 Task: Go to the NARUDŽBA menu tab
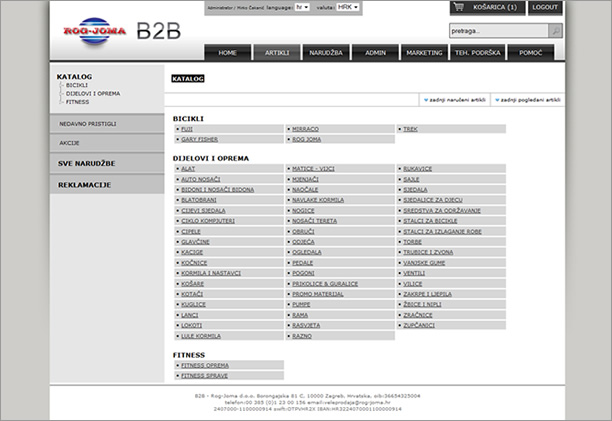(x=327, y=52)
